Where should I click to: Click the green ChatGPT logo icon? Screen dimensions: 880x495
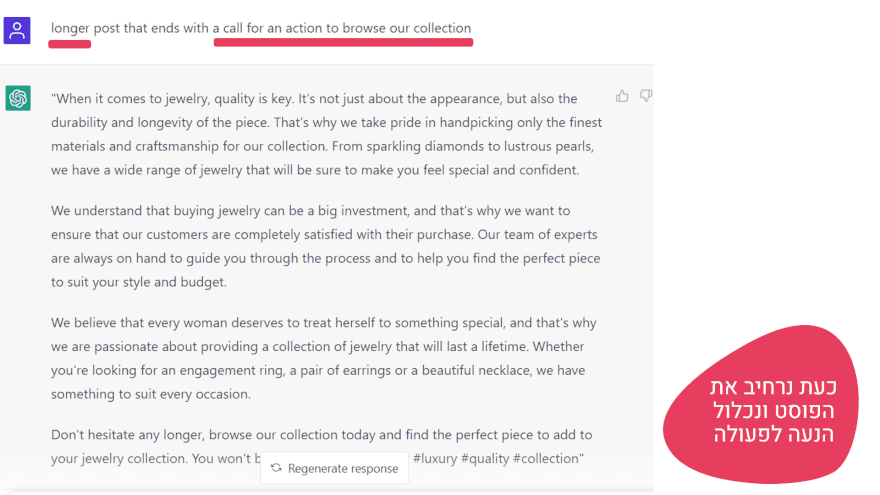[x=18, y=98]
